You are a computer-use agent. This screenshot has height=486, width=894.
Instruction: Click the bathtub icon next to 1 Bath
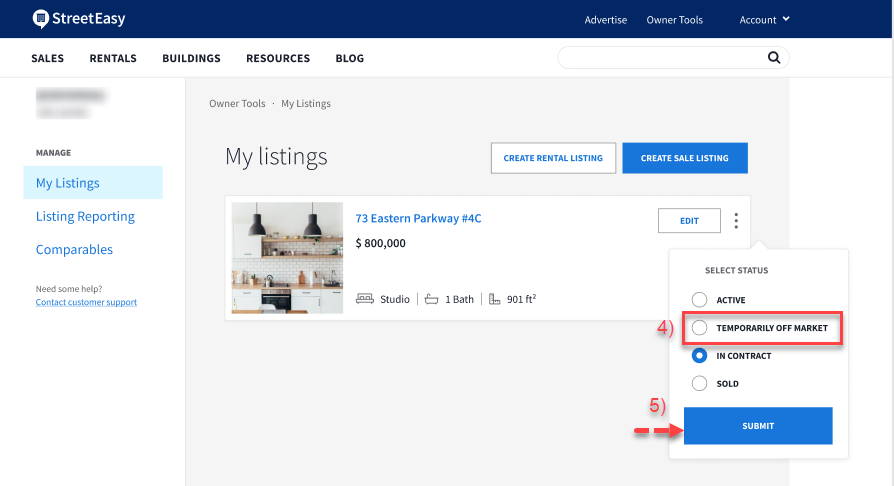[432, 299]
